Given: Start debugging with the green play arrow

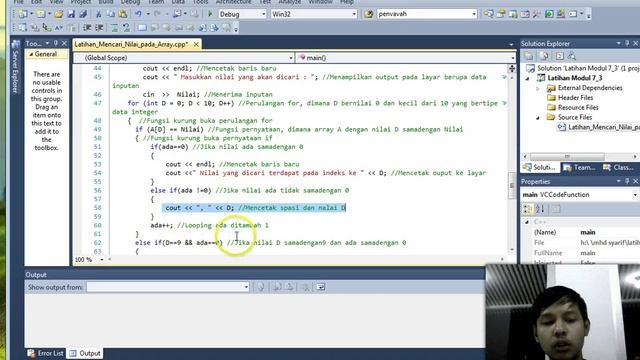Looking at the screenshot, I should click(210, 14).
